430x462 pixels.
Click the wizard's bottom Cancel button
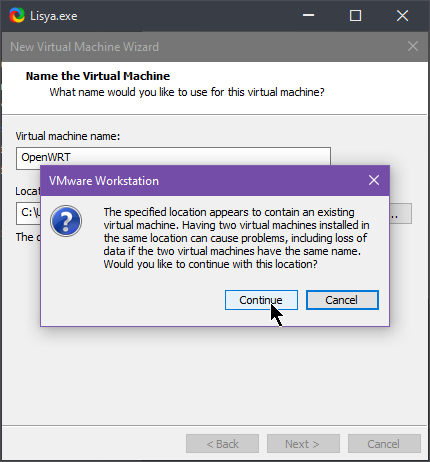point(384,444)
